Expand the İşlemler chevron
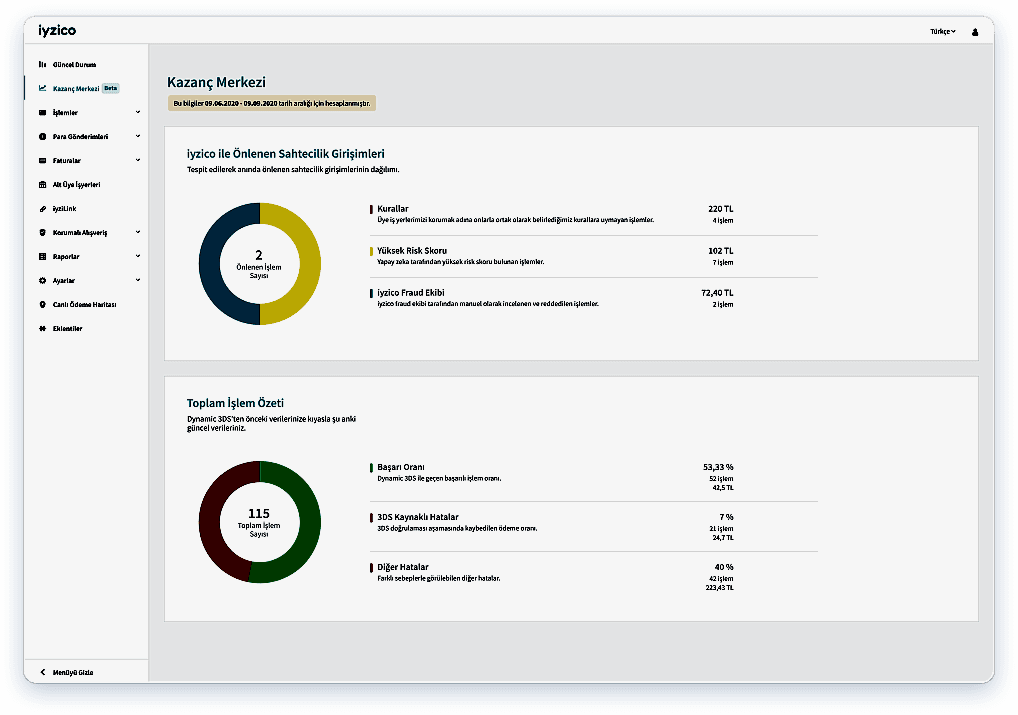1018x715 pixels. tap(138, 112)
